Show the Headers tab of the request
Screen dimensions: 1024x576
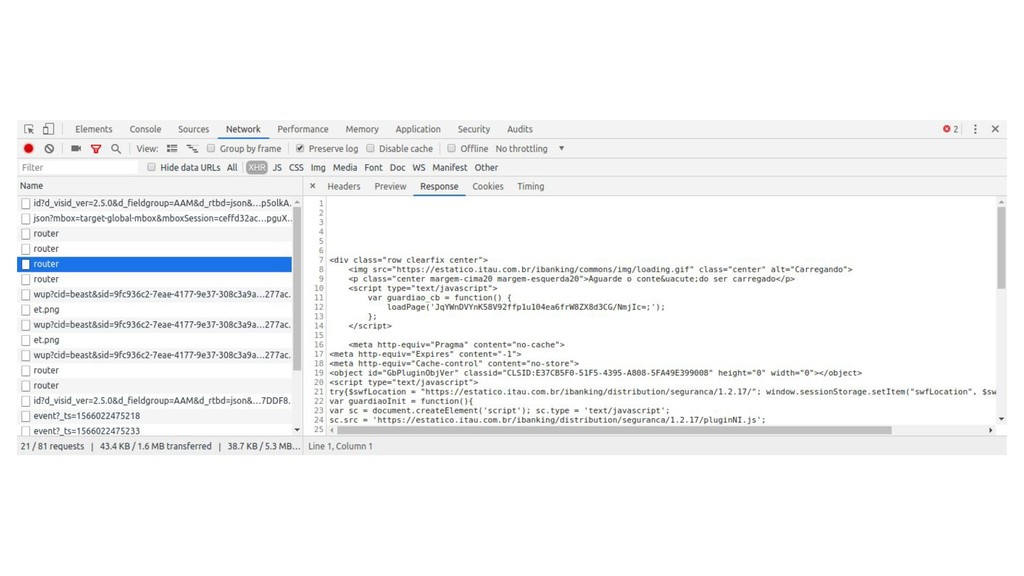(x=344, y=187)
